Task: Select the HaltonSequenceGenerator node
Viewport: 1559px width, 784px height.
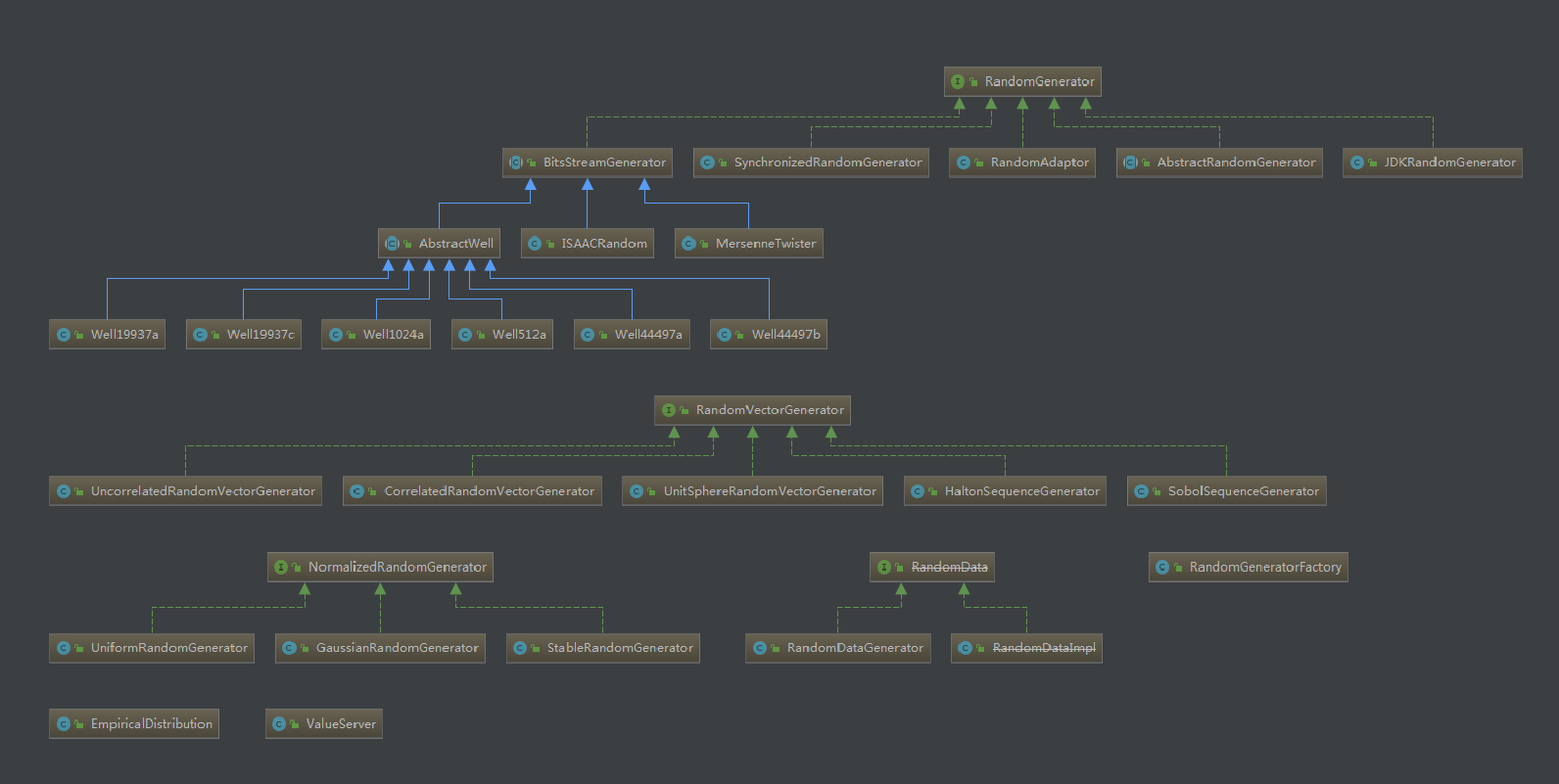Action: point(1005,491)
